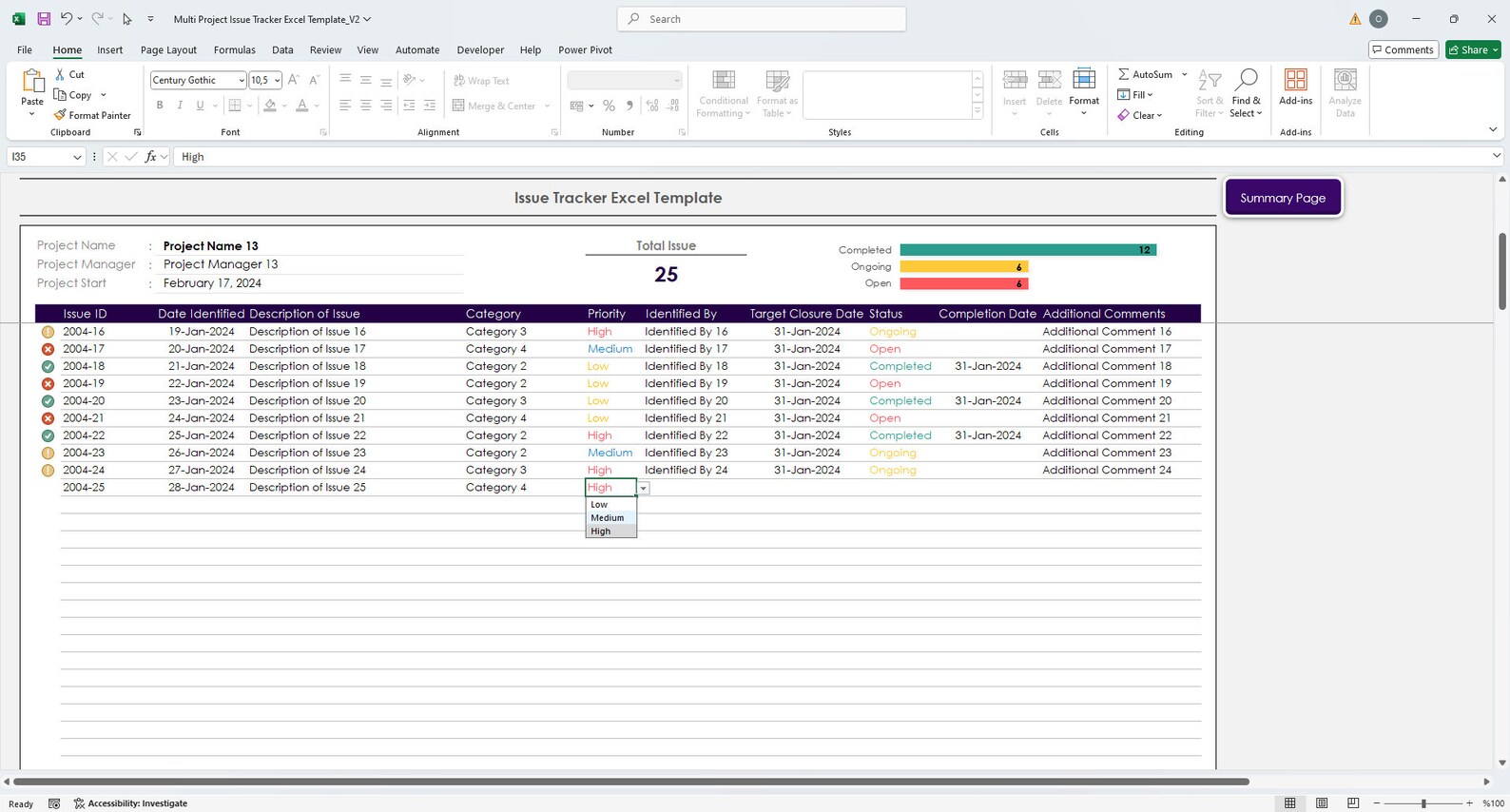
Task: Click Decrease Font Size icon
Action: pos(314,80)
